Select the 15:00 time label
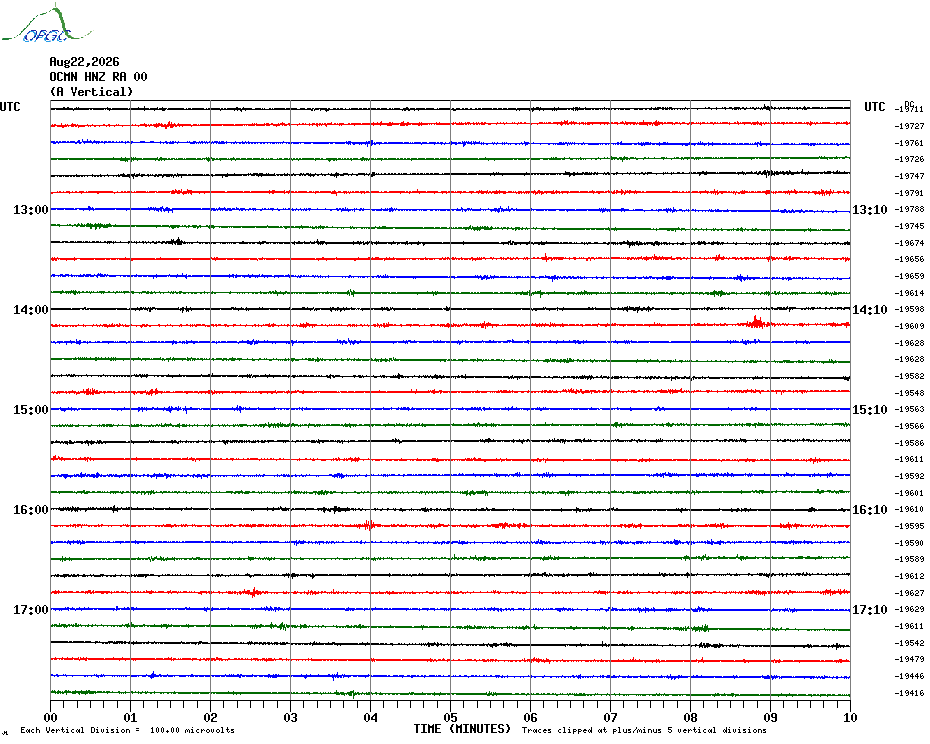The image size is (930, 744). [31, 410]
